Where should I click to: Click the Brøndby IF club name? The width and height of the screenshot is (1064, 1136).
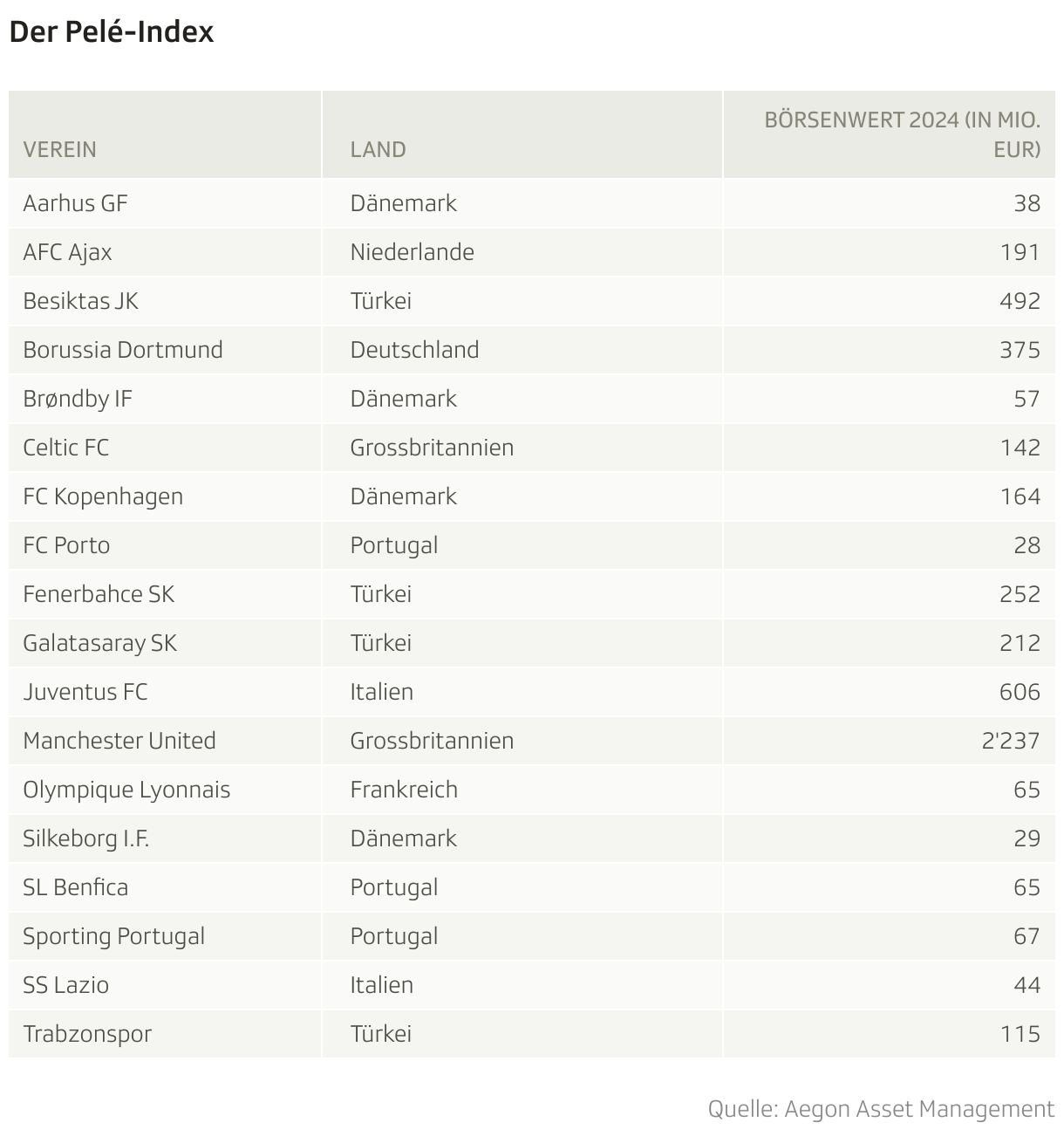(x=78, y=399)
